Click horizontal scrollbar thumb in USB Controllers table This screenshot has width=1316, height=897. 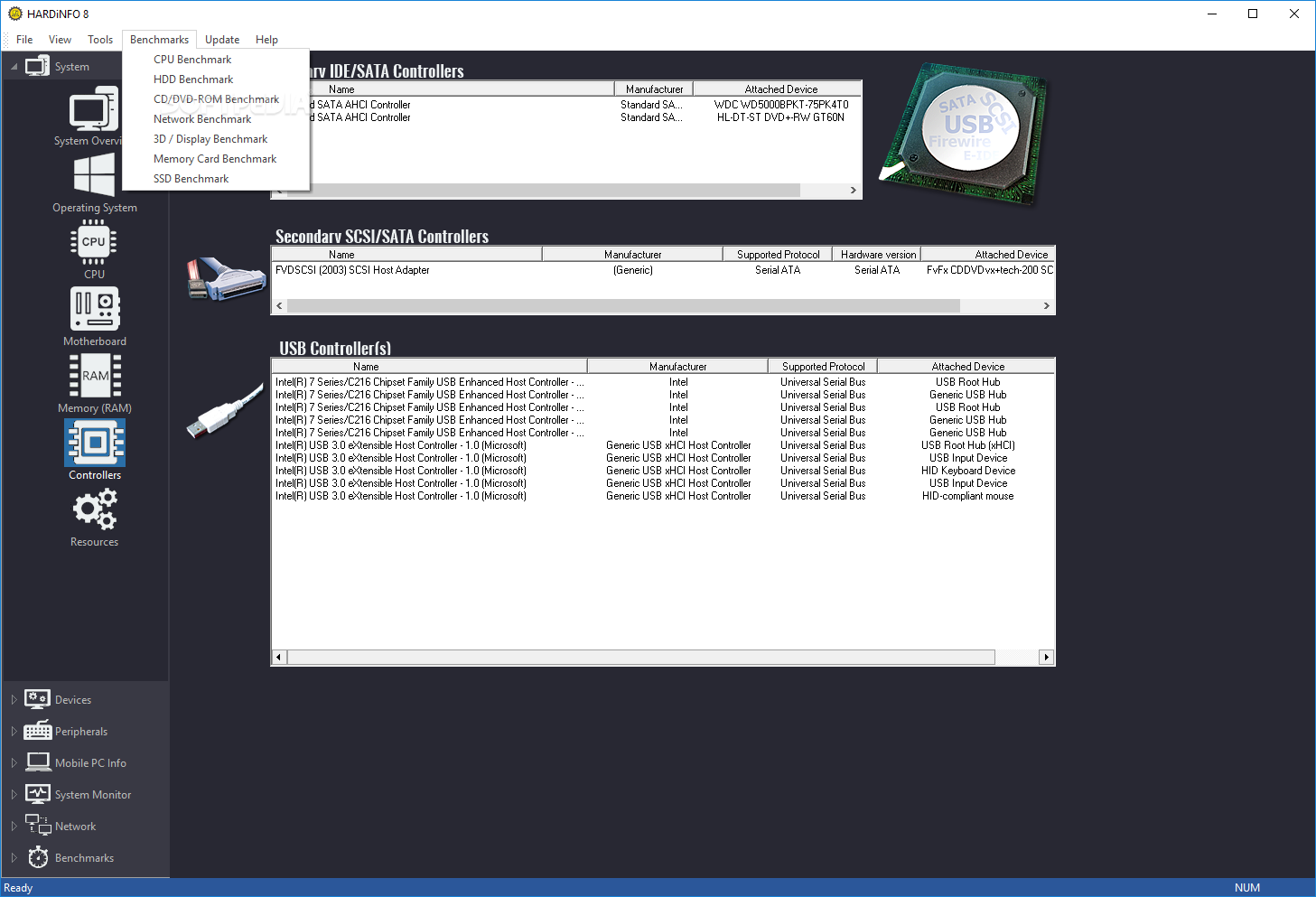[x=641, y=657]
